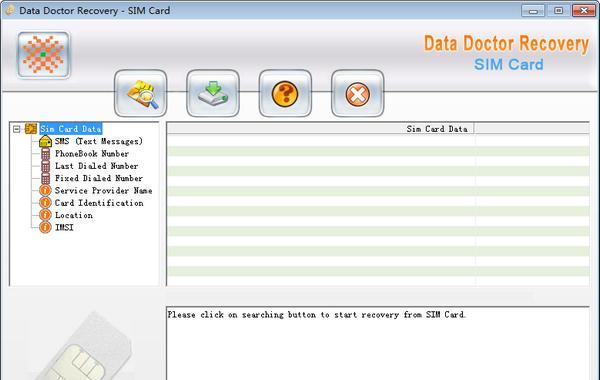The image size is (600, 380).
Task: Maximize the Data Doctor Recovery window
Action: (x=558, y=10)
